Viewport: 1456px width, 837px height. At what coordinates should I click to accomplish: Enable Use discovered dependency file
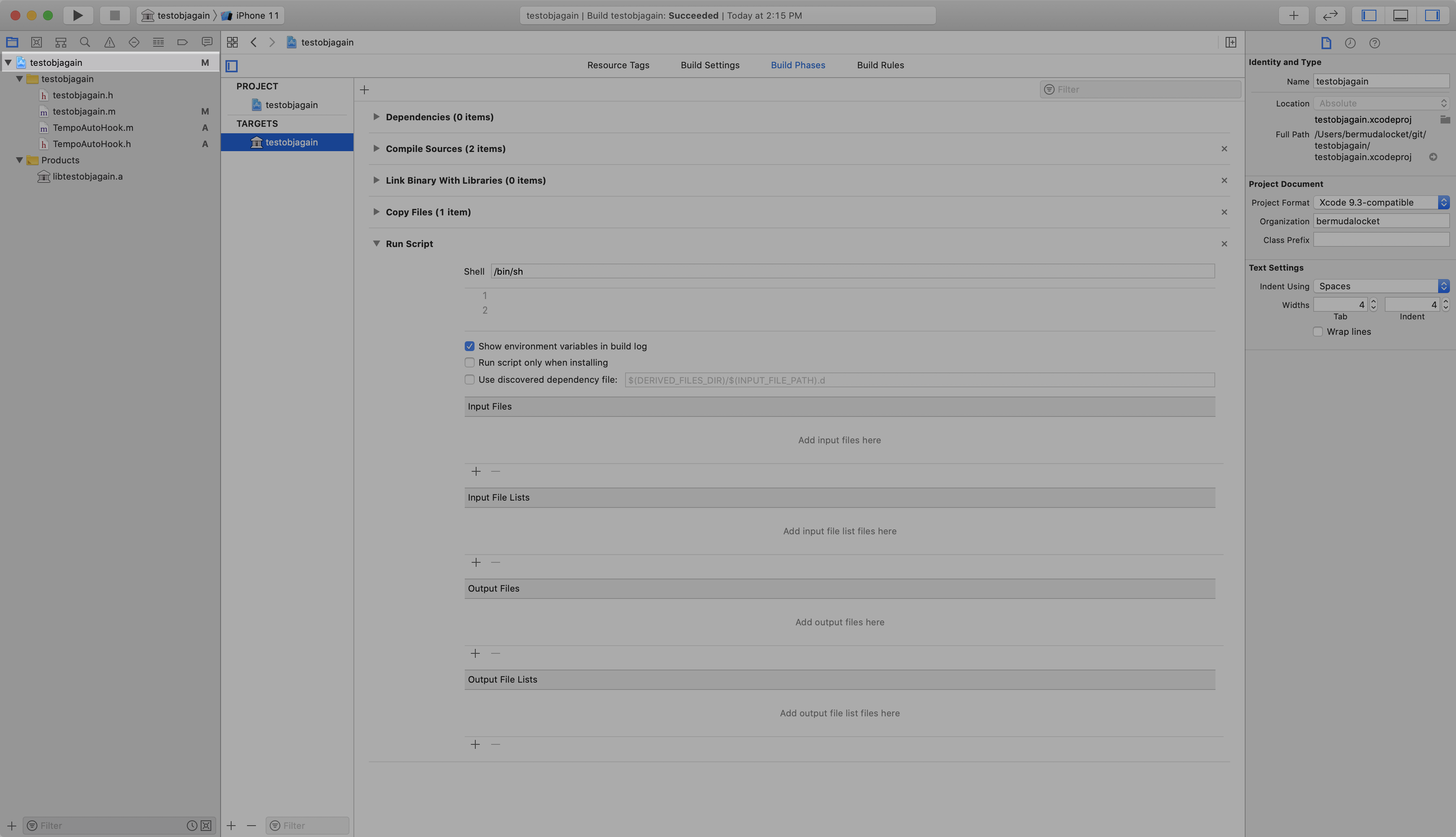tap(470, 379)
